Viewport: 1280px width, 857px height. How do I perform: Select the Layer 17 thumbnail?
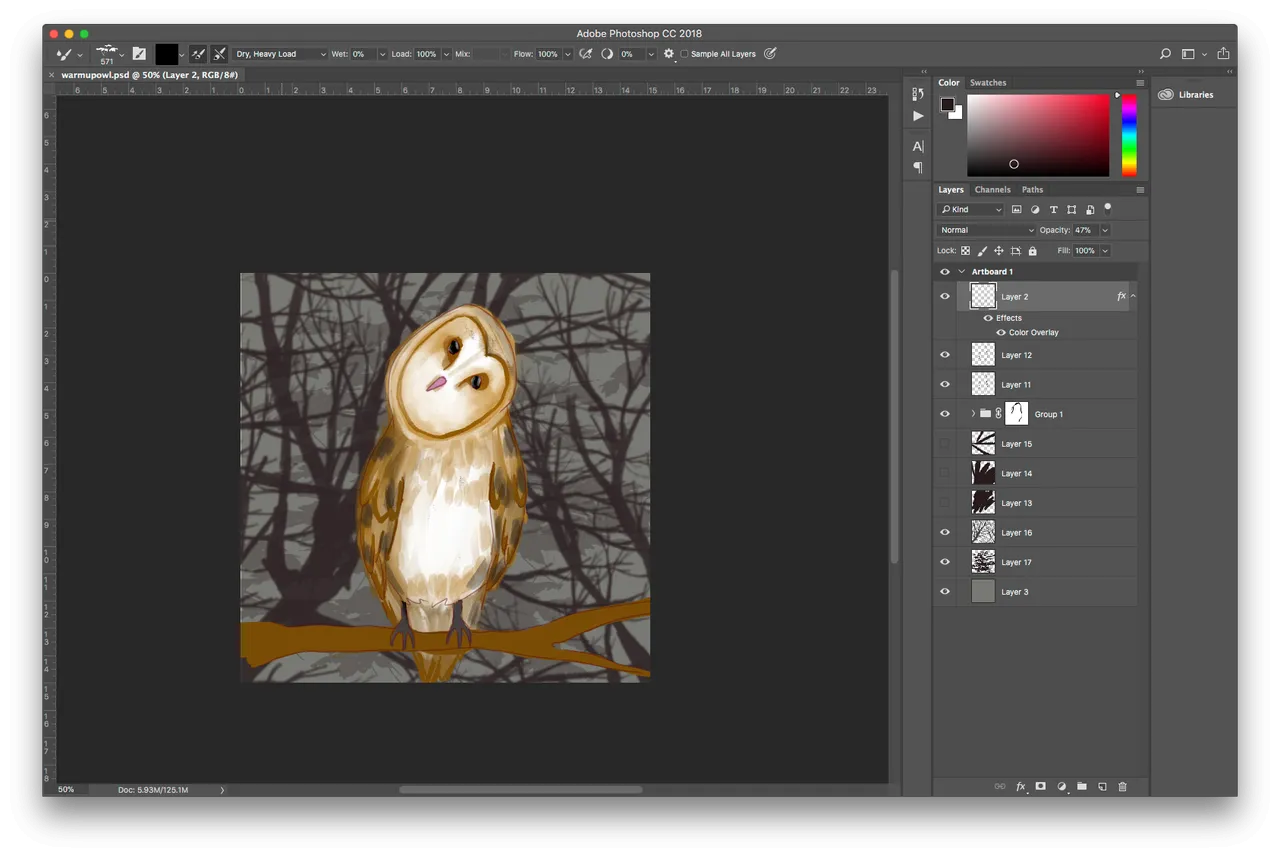point(983,562)
